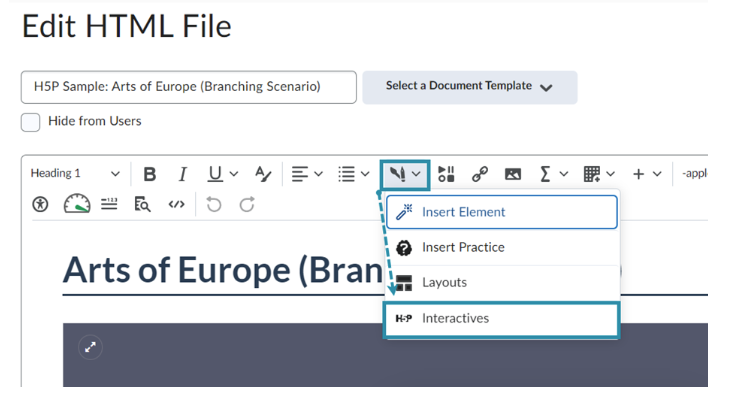The height and width of the screenshot is (399, 732).
Task: Click the file title input field
Action: click(189, 87)
